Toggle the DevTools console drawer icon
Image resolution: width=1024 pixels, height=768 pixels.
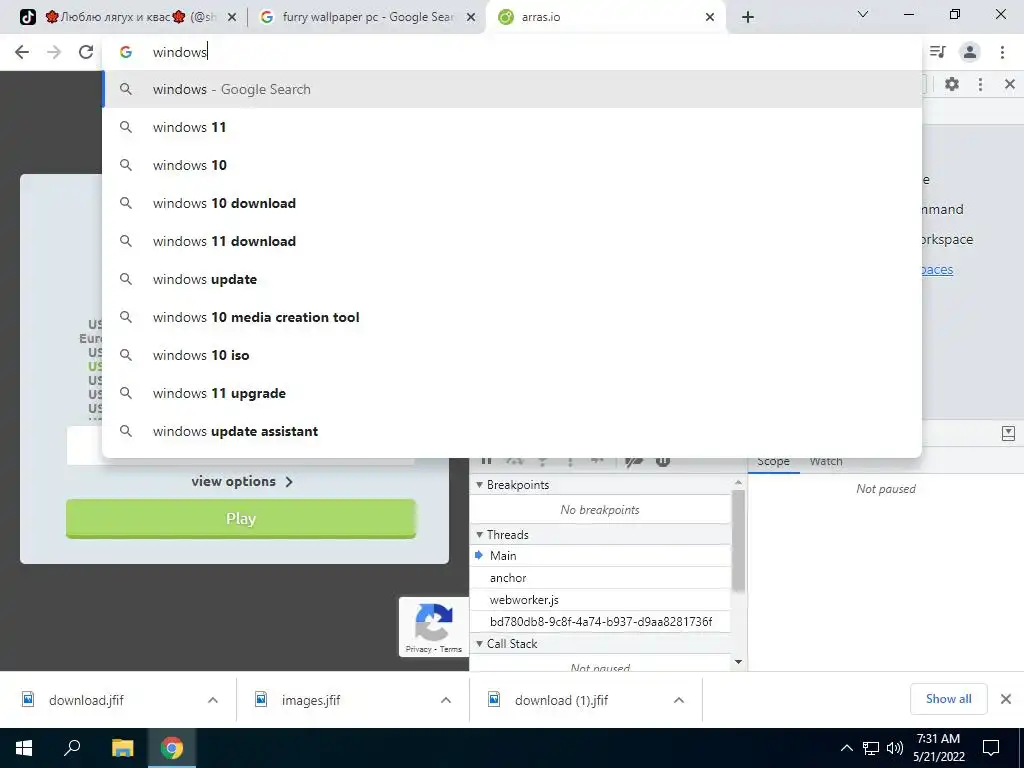pos(1008,434)
